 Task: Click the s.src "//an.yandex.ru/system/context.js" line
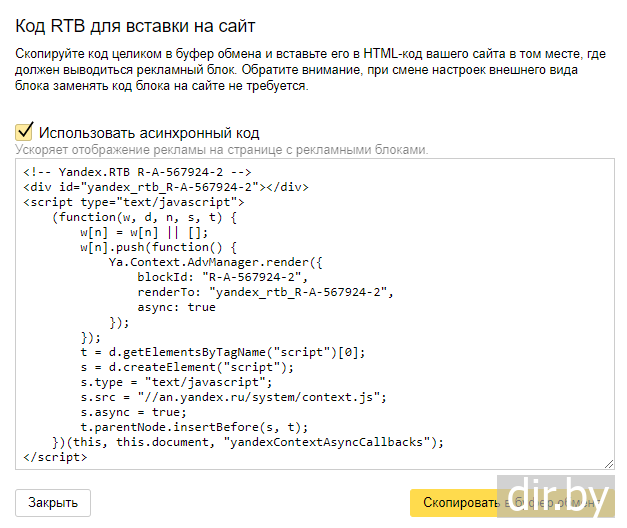pos(234,397)
